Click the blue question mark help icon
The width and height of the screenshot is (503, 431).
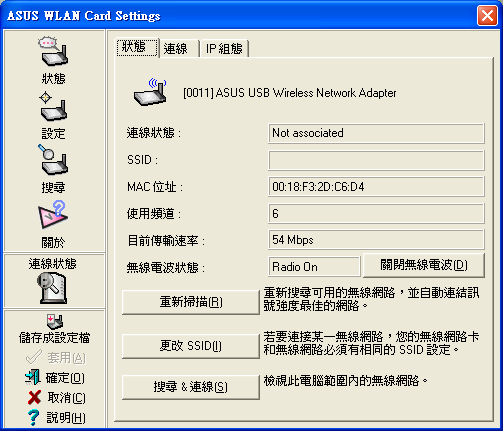pyautogui.click(x=33, y=417)
